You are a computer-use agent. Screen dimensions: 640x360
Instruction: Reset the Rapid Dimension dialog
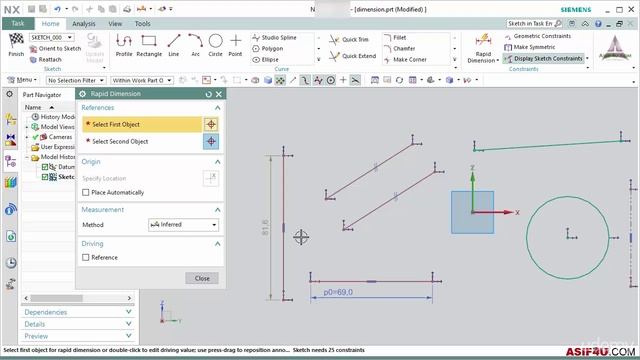point(209,94)
